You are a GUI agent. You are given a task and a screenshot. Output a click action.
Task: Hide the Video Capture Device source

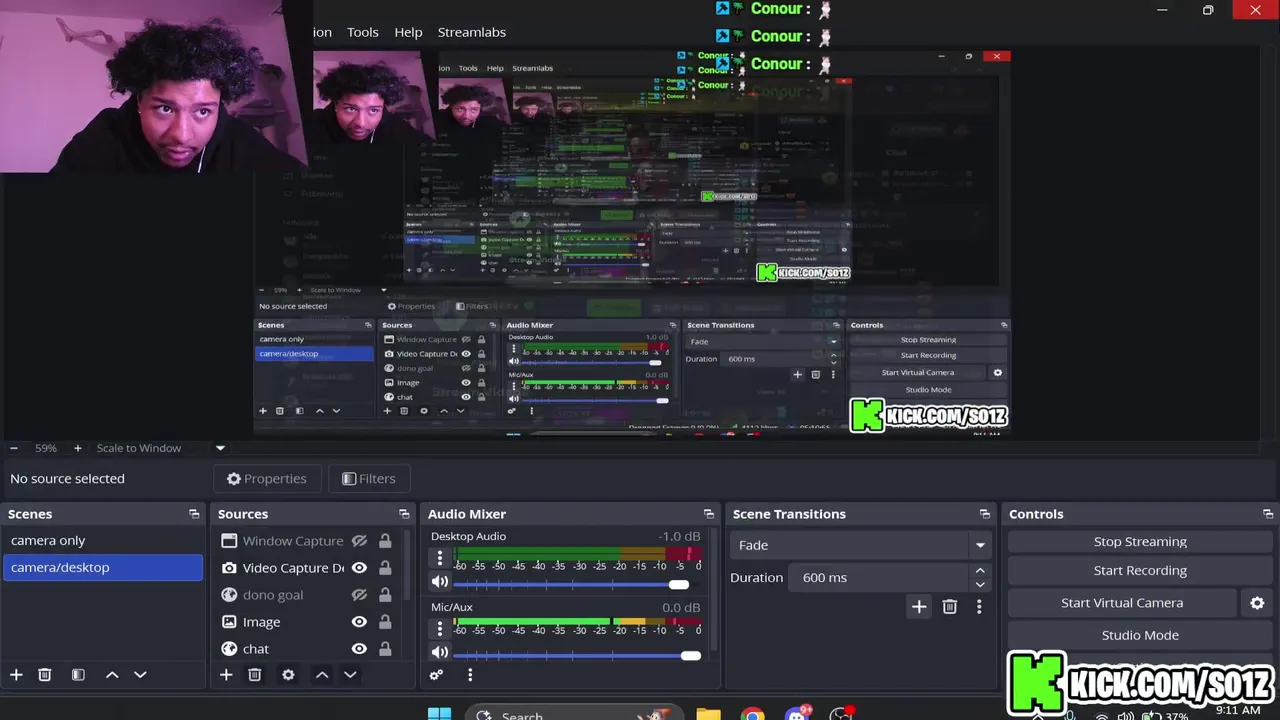pyautogui.click(x=359, y=568)
